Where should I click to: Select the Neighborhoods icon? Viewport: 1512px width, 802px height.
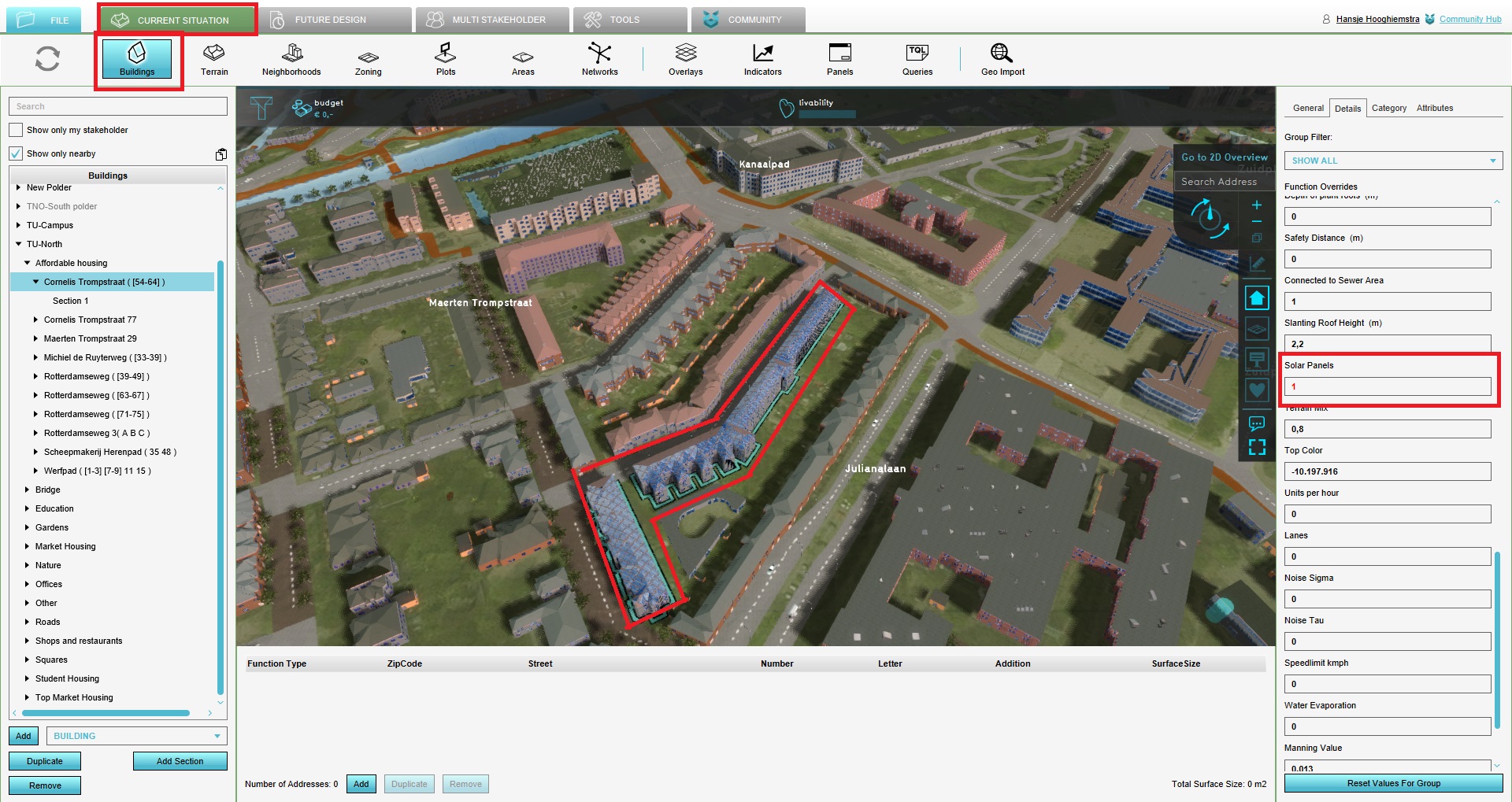(291, 59)
